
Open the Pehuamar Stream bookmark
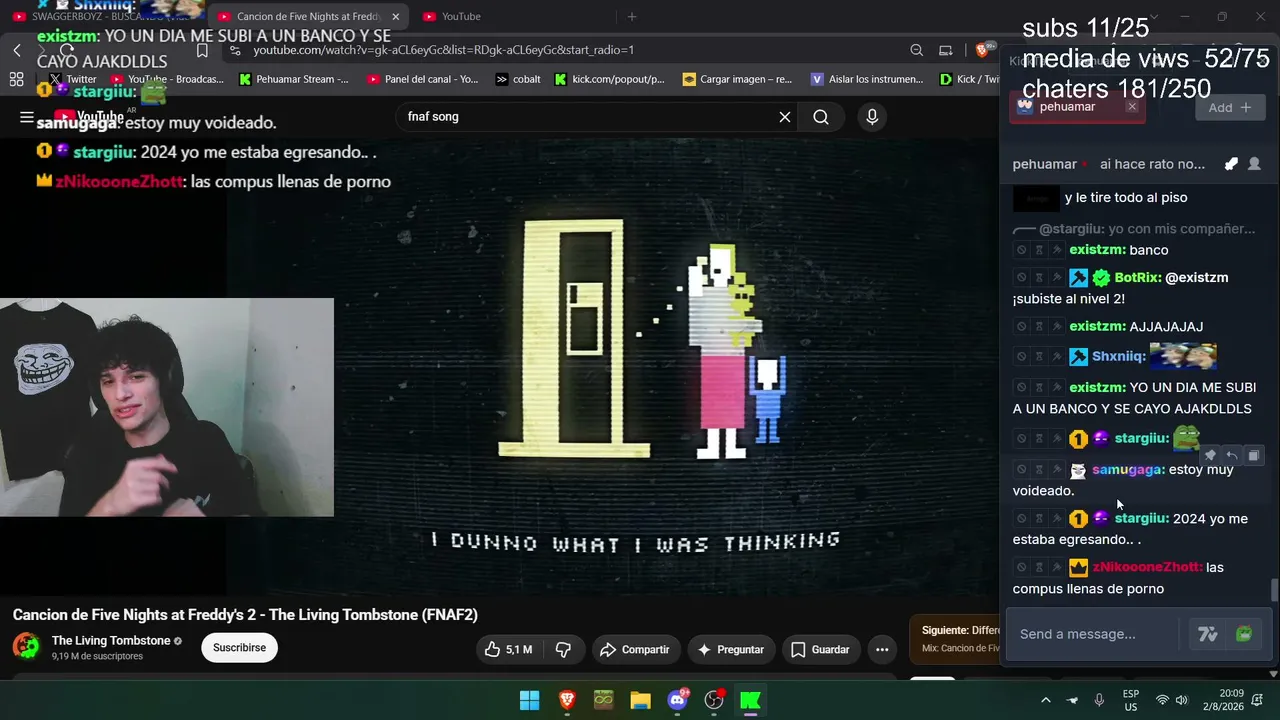pyautogui.click(x=294, y=79)
